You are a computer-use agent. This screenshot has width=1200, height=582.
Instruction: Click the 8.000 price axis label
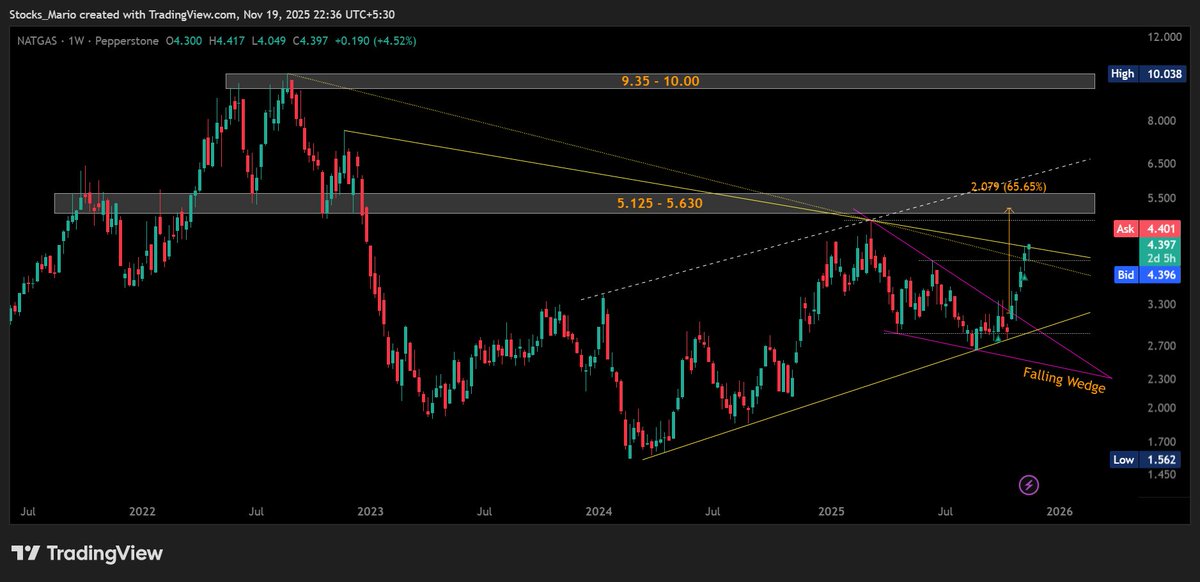(1163, 121)
